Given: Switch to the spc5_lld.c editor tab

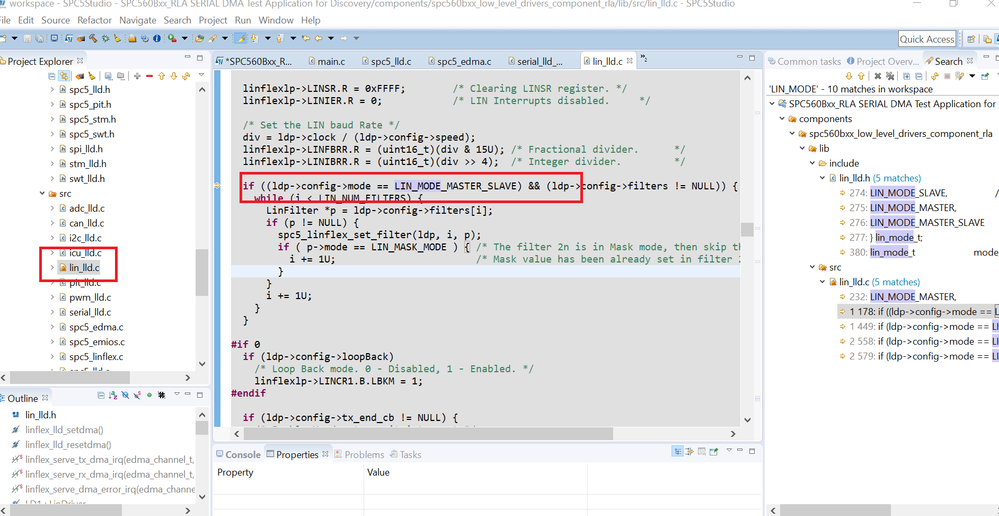Looking at the screenshot, I should (385, 62).
